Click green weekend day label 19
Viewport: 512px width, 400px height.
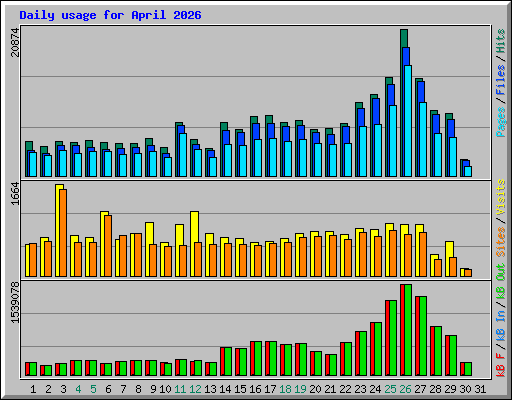point(300,389)
